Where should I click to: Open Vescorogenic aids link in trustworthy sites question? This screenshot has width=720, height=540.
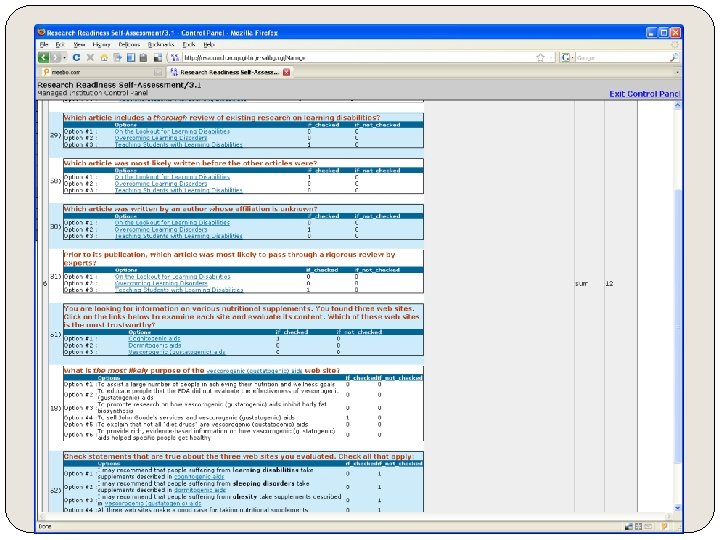tap(177, 352)
